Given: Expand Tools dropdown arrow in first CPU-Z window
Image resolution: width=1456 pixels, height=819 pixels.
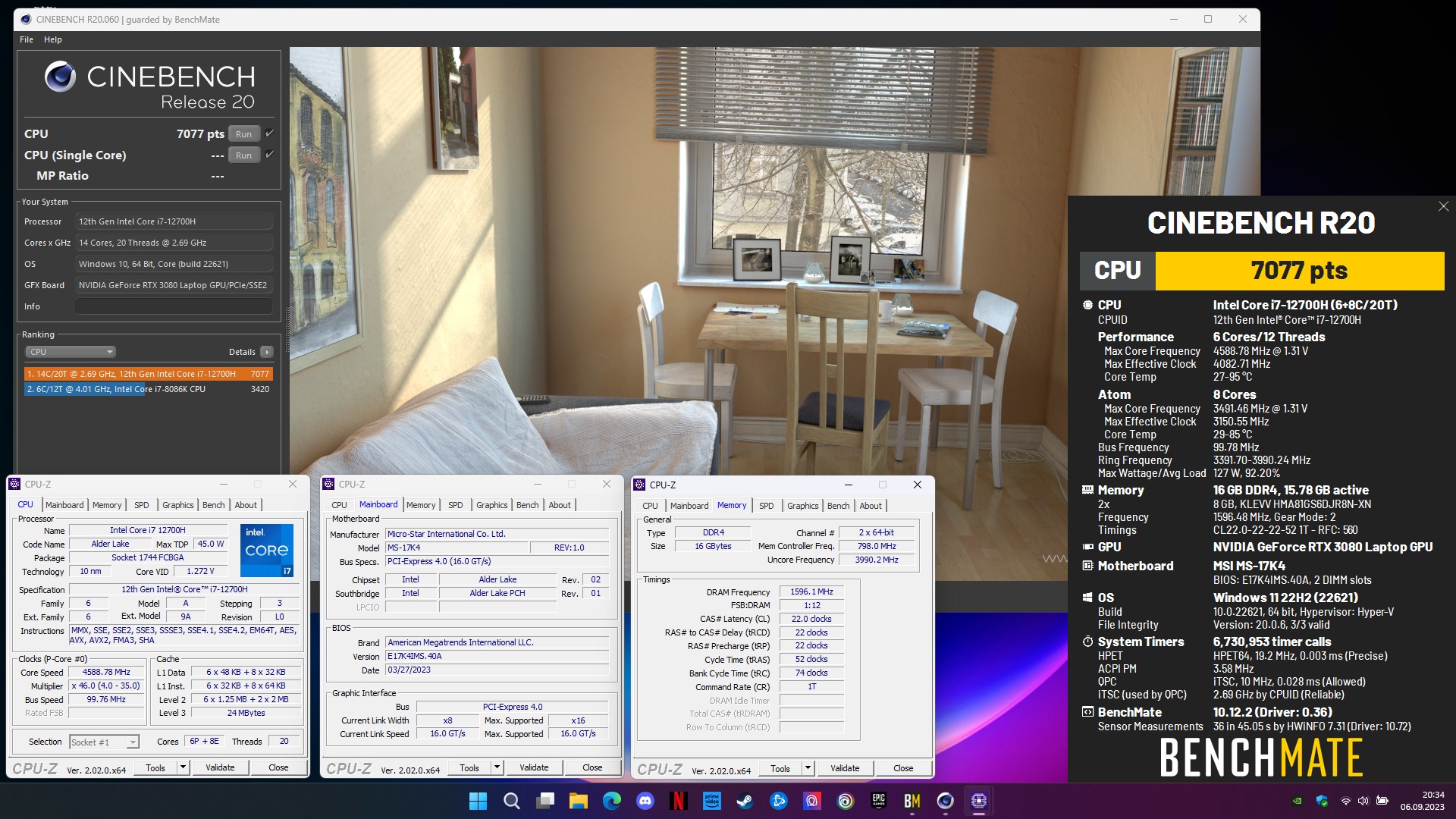Looking at the screenshot, I should pos(183,767).
